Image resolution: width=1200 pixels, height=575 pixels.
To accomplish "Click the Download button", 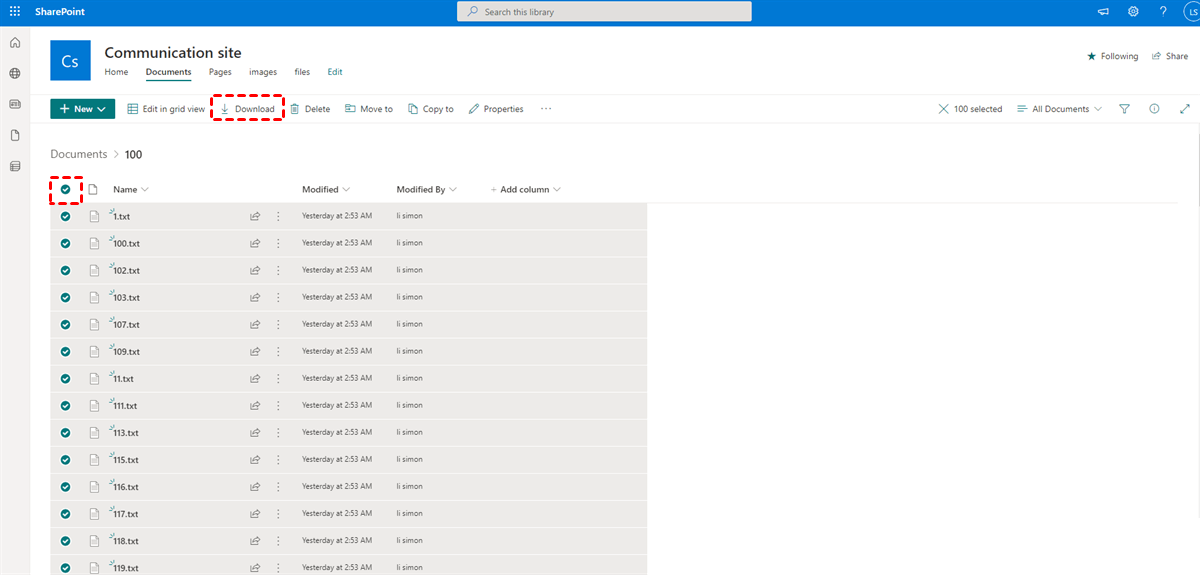I will click(x=248, y=109).
